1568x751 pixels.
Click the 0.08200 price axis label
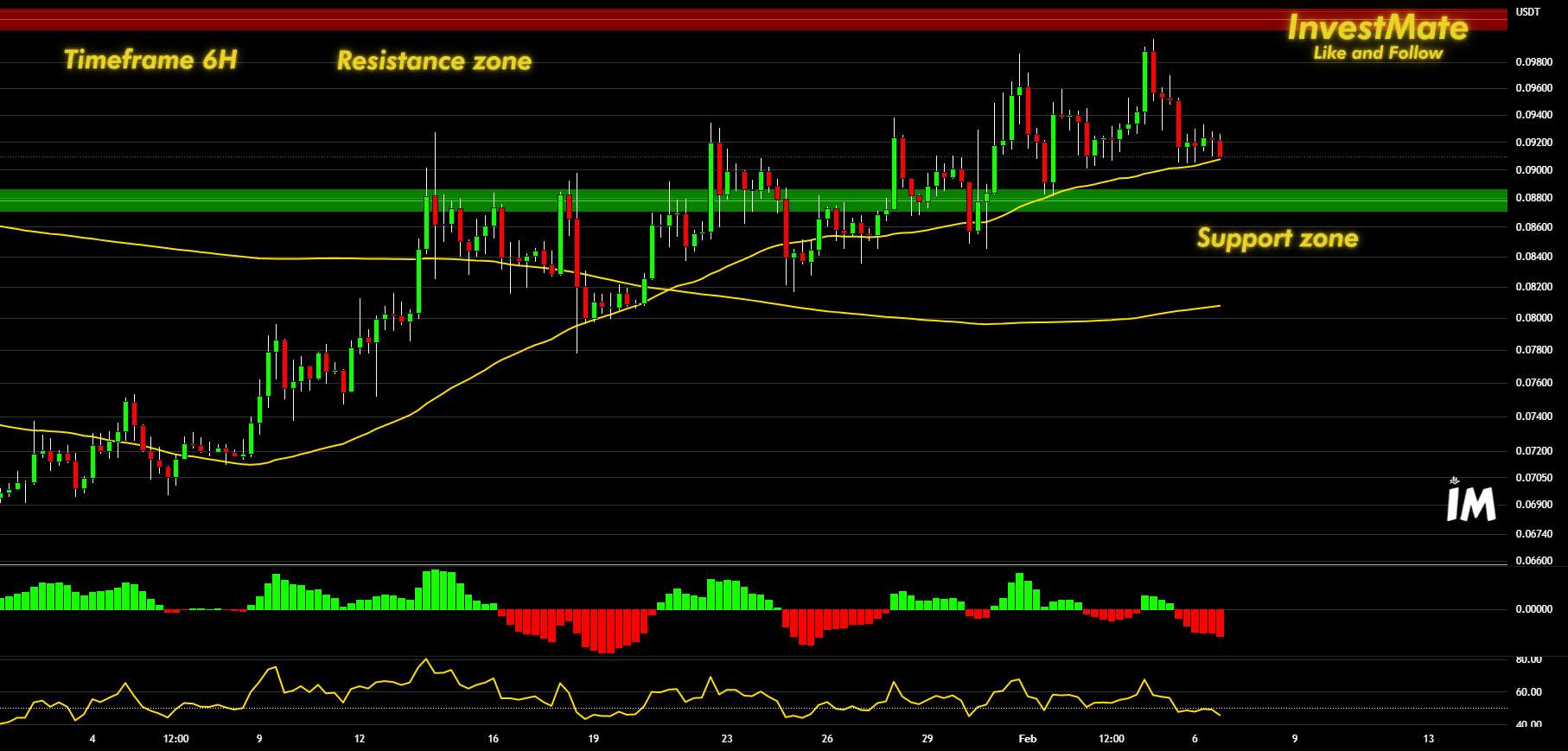pos(1533,287)
